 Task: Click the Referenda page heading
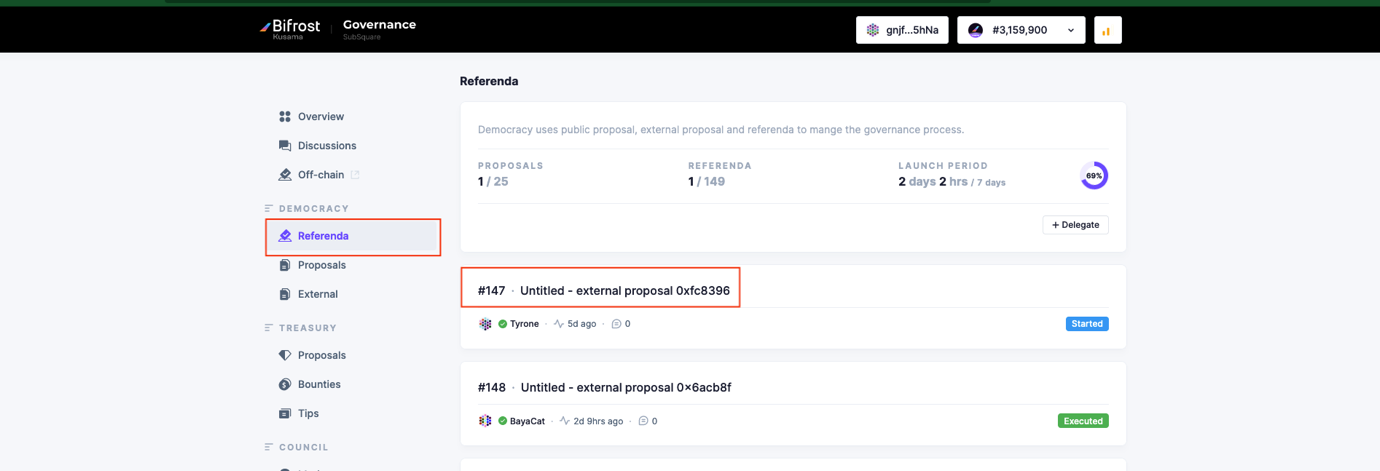[489, 81]
